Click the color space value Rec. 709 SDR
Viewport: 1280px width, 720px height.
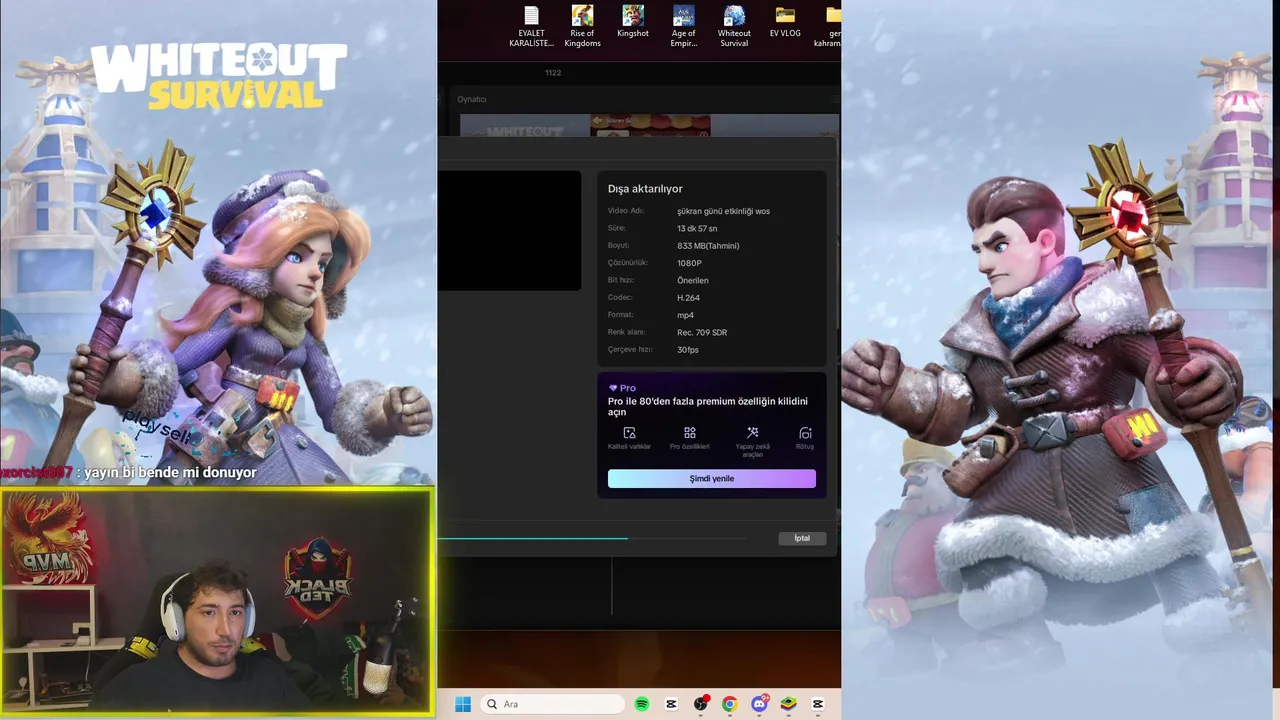(x=702, y=332)
